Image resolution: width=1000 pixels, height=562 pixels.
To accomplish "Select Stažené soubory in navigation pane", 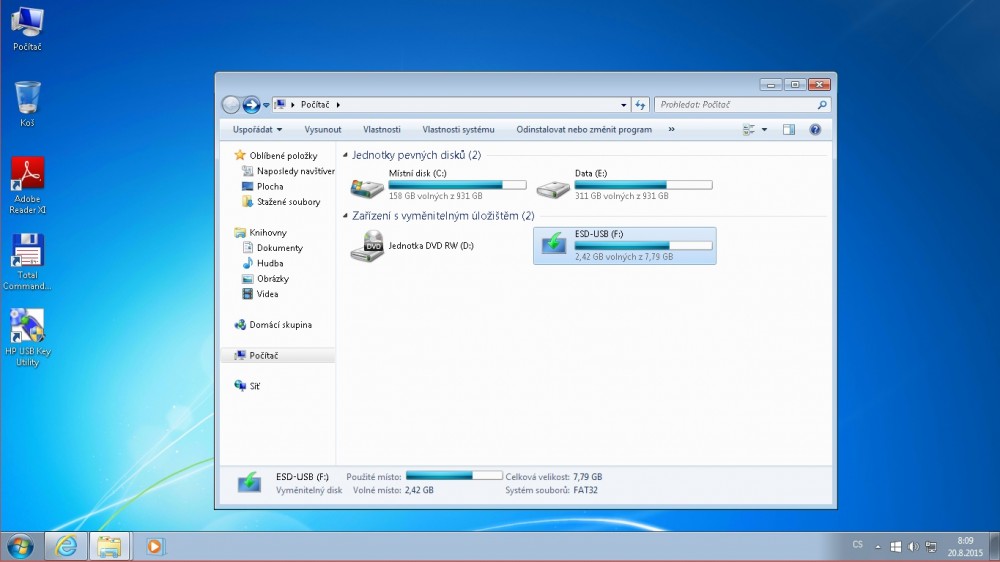I will click(288, 202).
